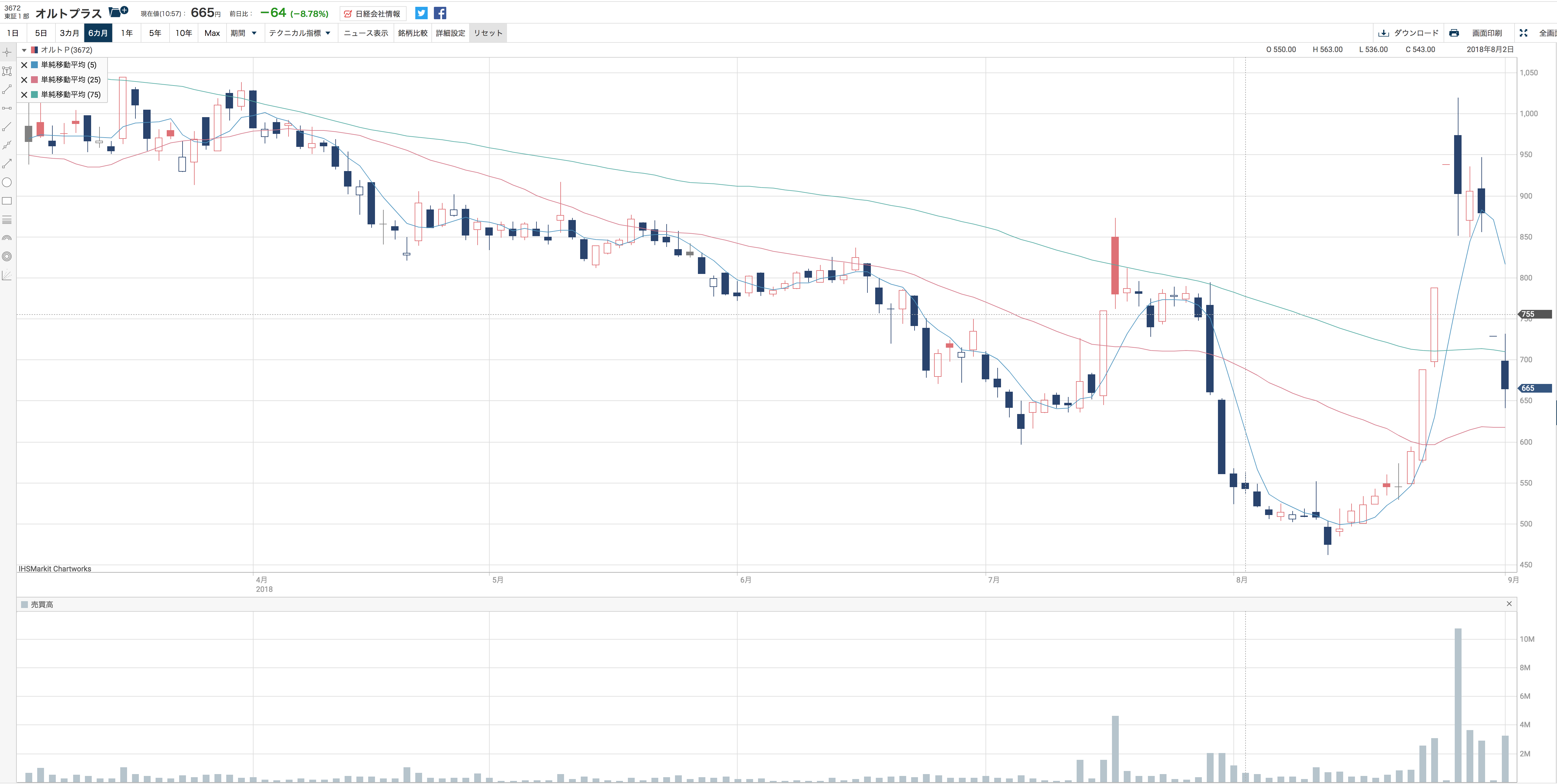The image size is (1557, 784).
Task: Click the 75-day average teal color swatch
Action: [35, 95]
